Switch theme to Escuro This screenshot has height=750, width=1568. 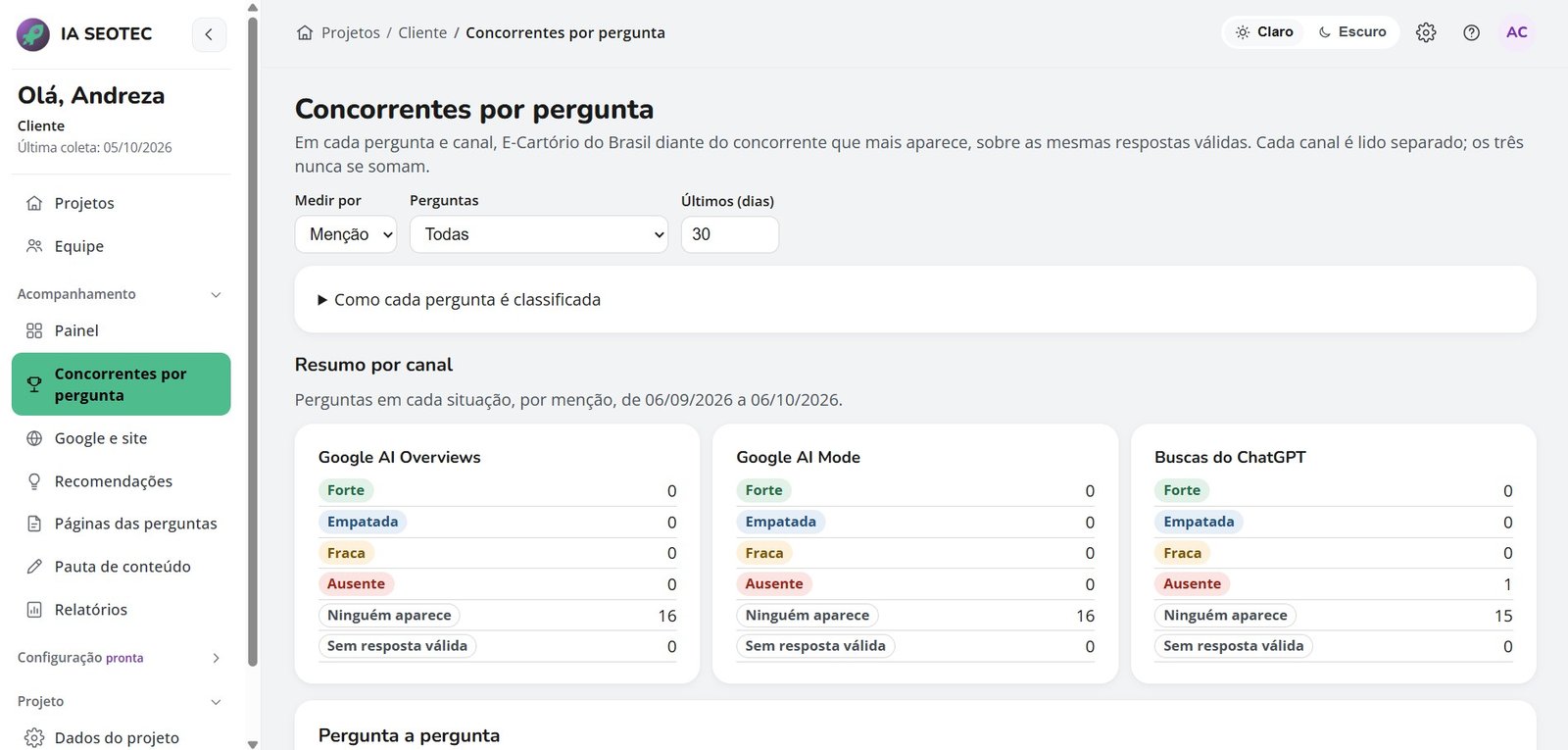tap(1352, 32)
